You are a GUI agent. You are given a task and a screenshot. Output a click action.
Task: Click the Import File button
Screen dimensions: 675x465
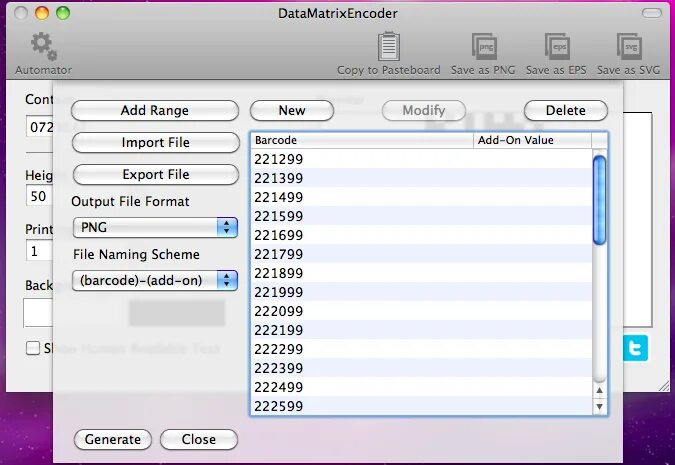pyautogui.click(x=155, y=143)
